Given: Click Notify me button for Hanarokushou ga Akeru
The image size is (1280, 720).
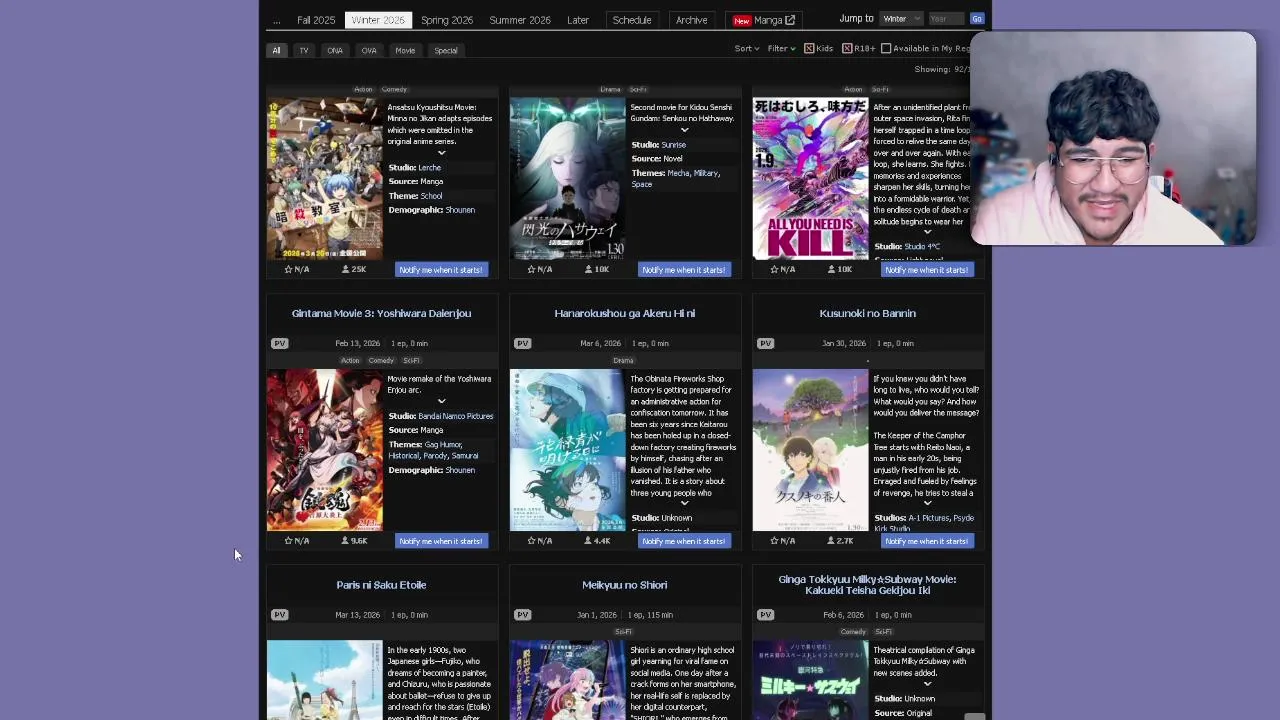Looking at the screenshot, I should [684, 541].
